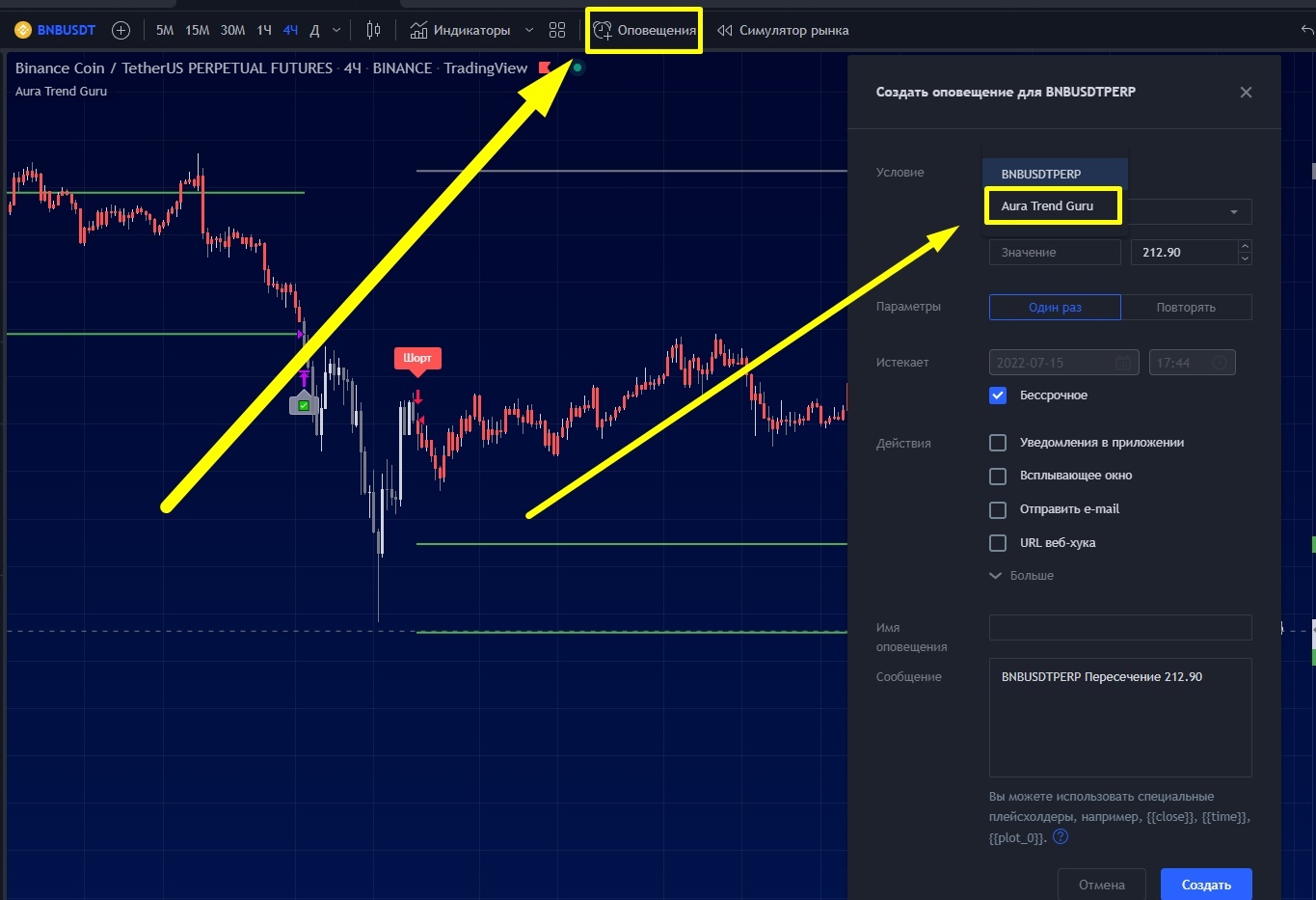Screen dimensions: 1316x900
Task: Open the crossing condition dropdown arrow
Action: [1234, 211]
